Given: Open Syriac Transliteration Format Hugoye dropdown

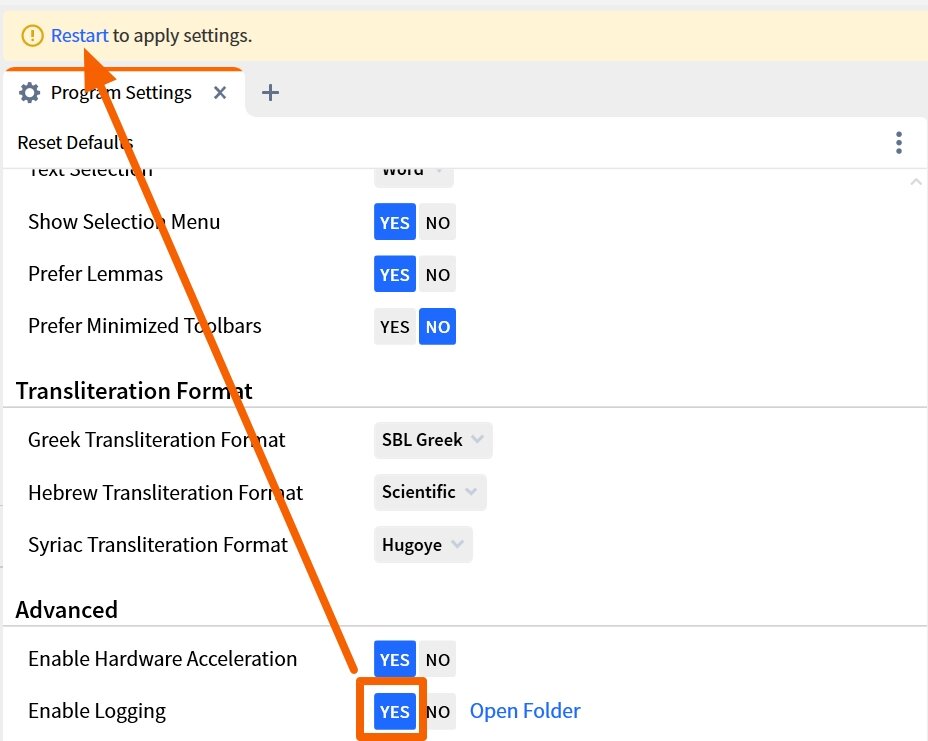Looking at the screenshot, I should (x=422, y=545).
